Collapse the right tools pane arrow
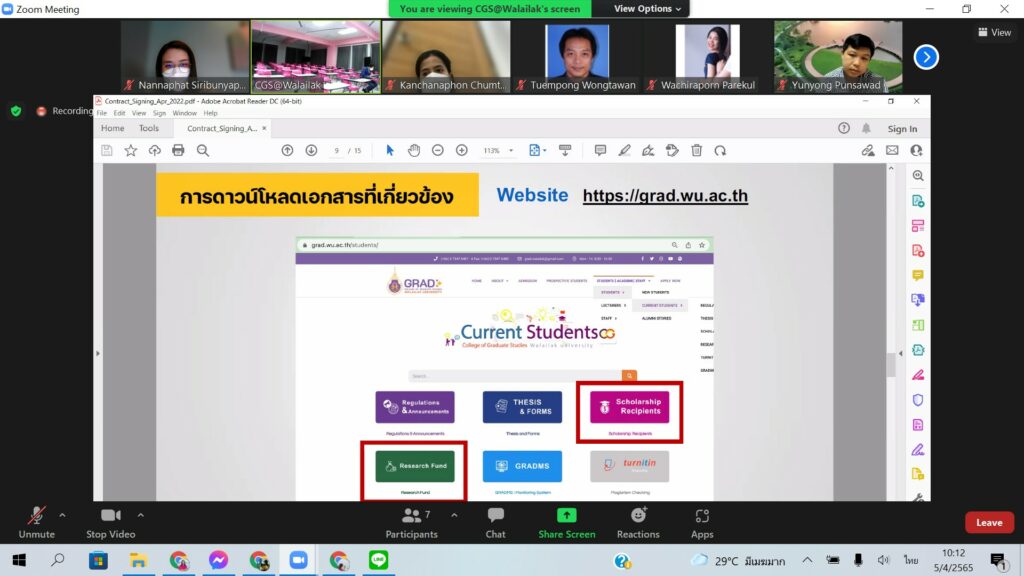This screenshot has height=576, width=1024. point(901,353)
